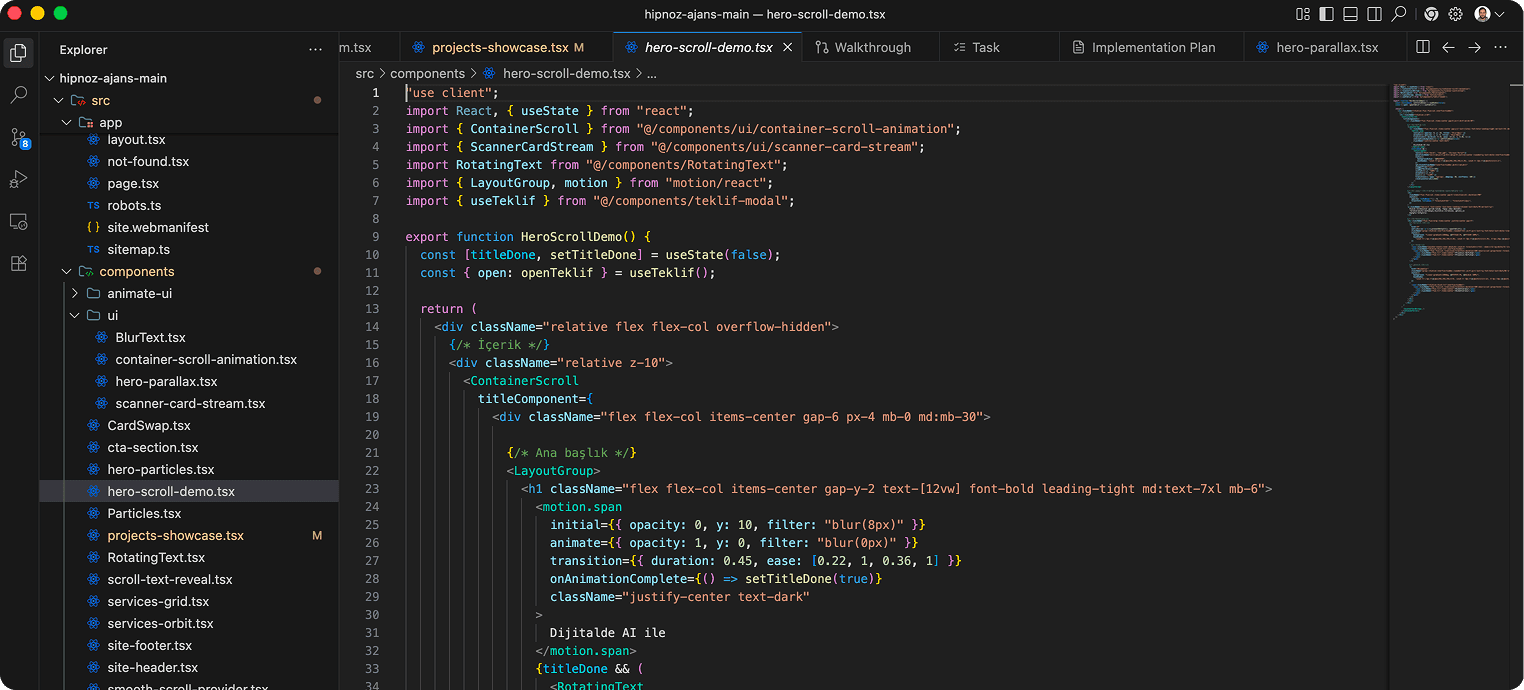Open the Search view in activity bar
Viewport: 1524px width, 690px height.
[18, 96]
